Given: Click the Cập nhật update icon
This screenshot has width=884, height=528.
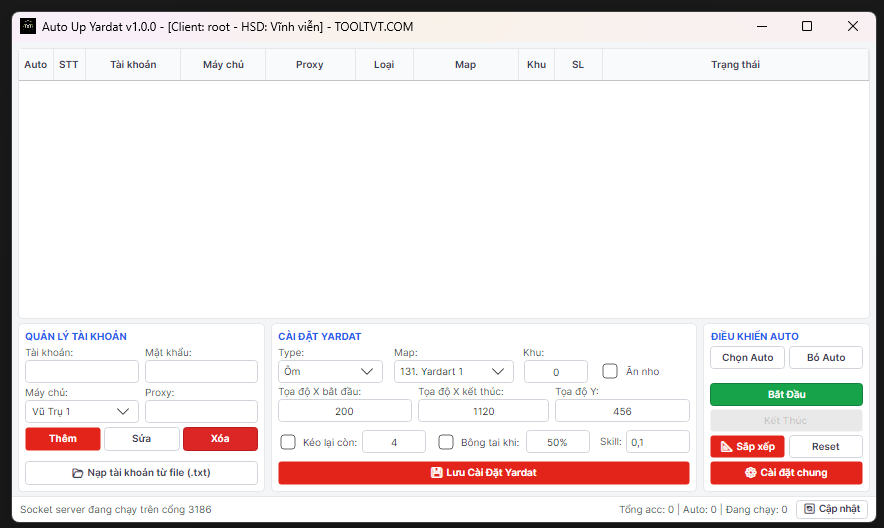Looking at the screenshot, I should coord(809,509).
